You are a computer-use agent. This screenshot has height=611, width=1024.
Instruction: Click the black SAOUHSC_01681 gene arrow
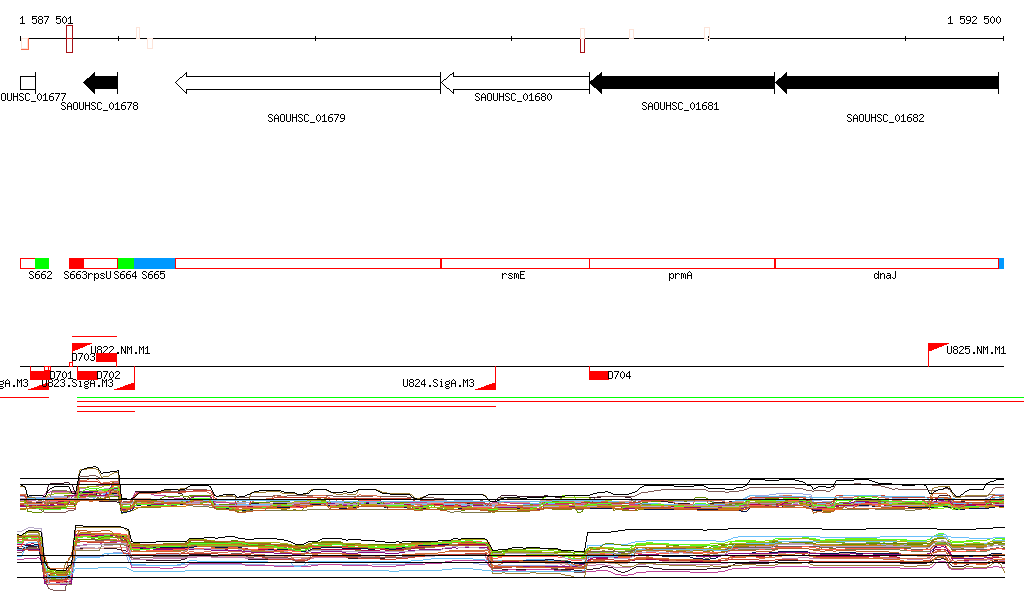point(682,83)
